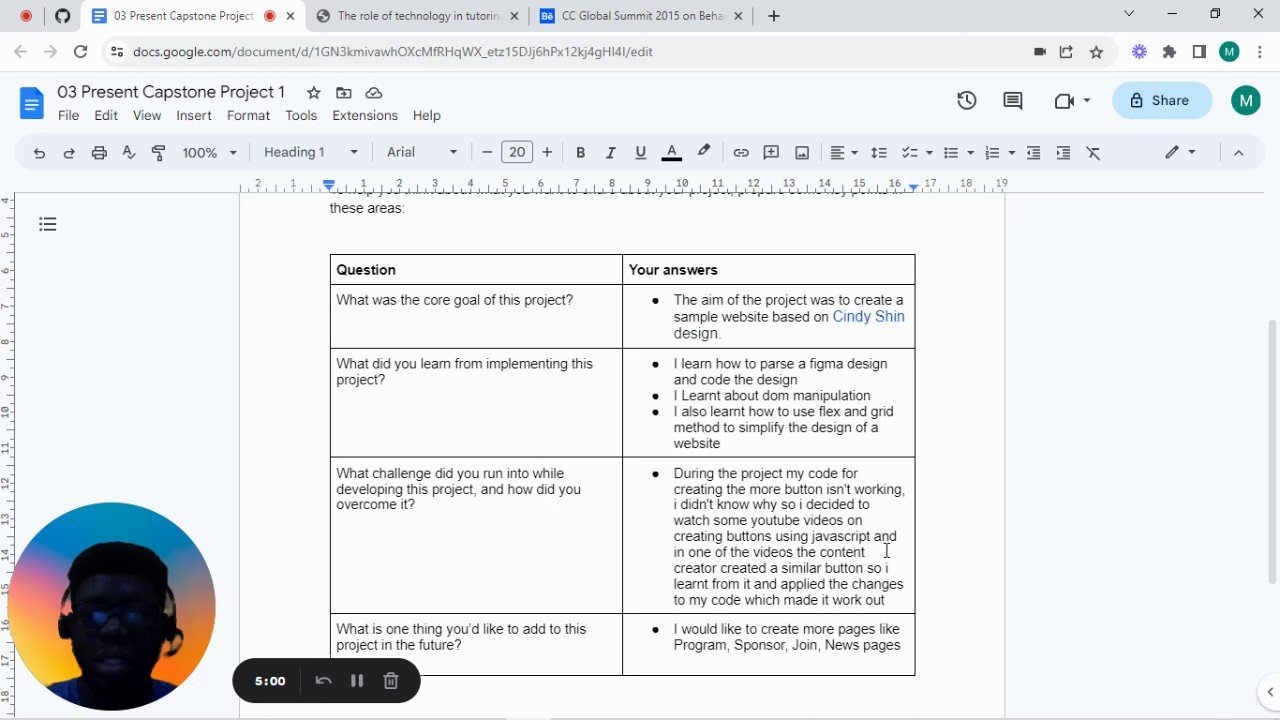Go to Docs home via the blue document icon
Image resolution: width=1280 pixels, height=720 pixels.
click(32, 102)
